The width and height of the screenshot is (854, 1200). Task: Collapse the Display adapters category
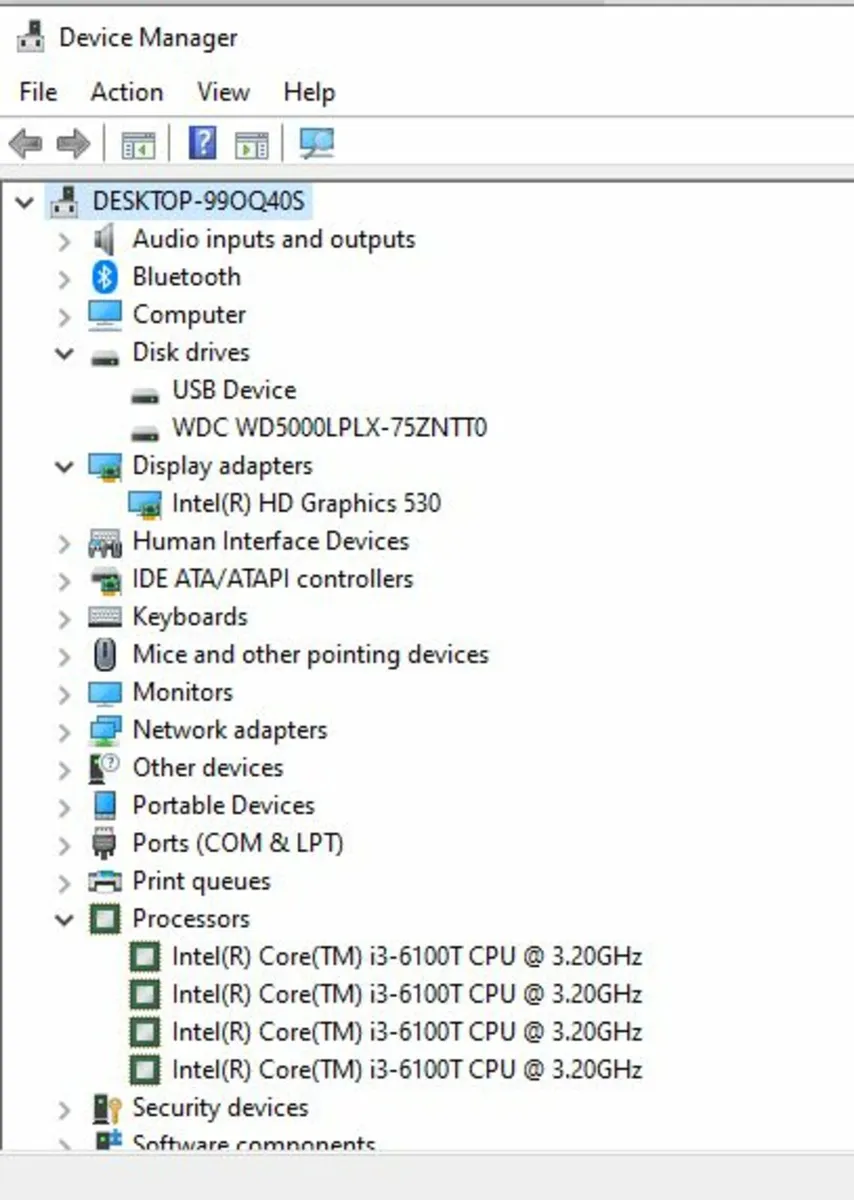tap(65, 466)
